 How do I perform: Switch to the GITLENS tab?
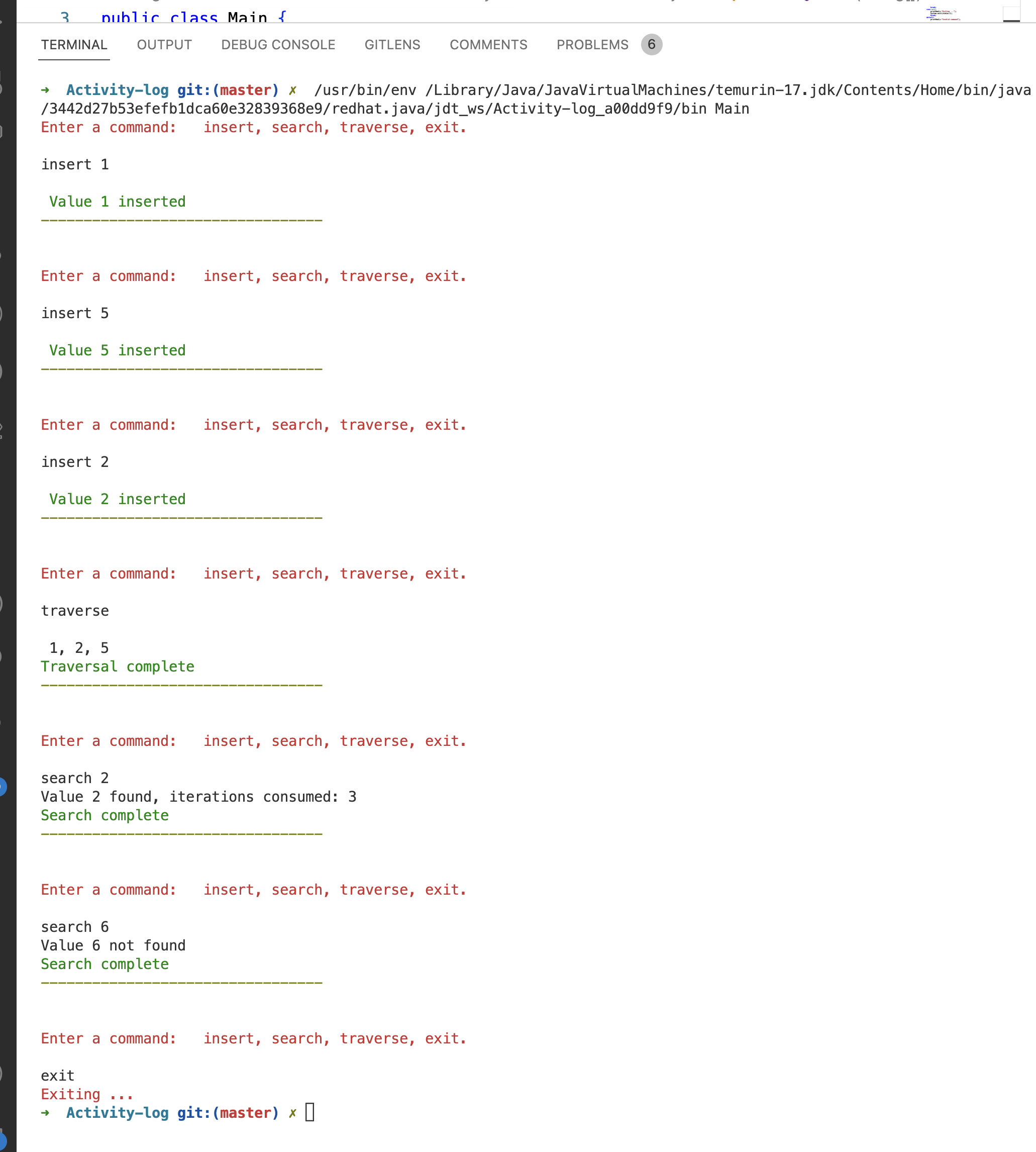pos(392,44)
